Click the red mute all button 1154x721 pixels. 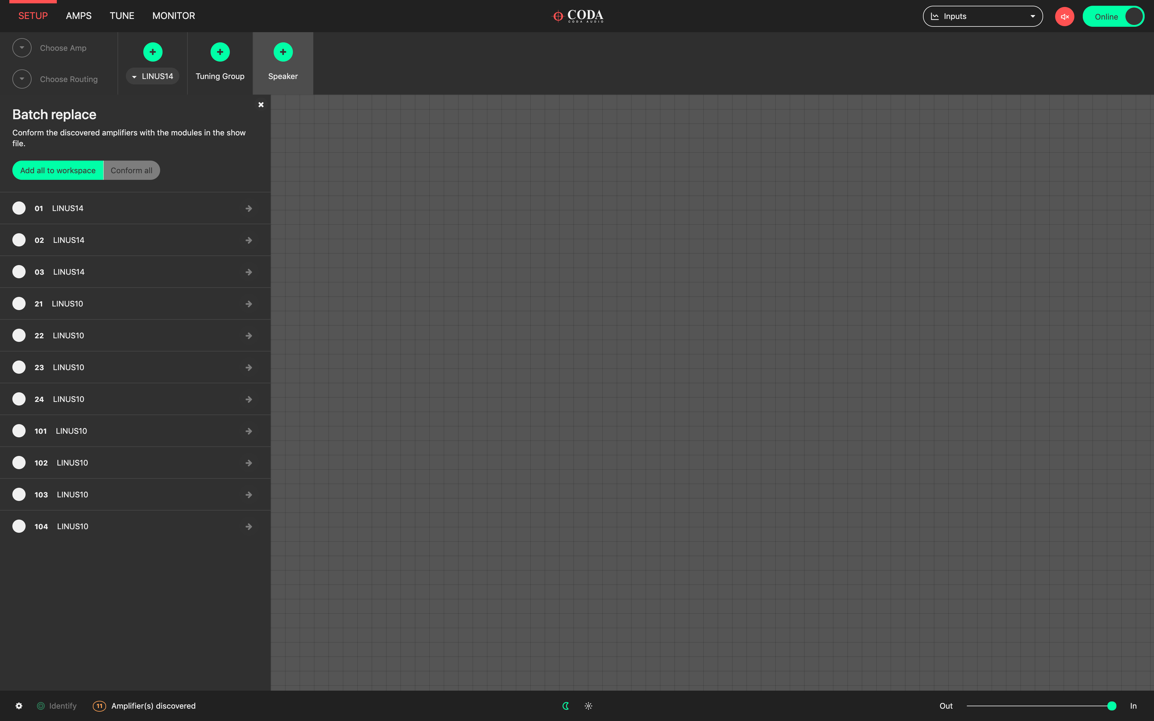[1064, 16]
